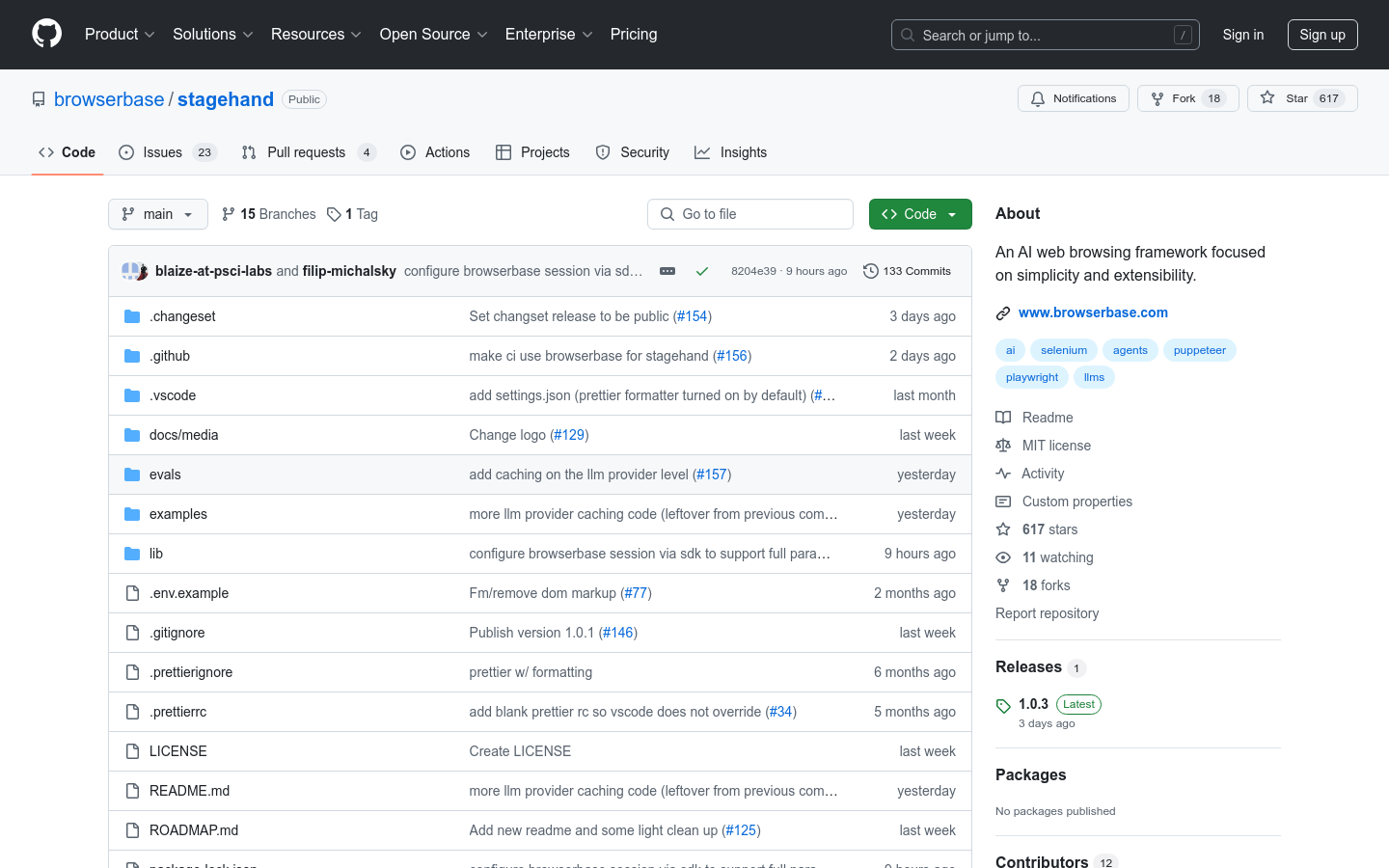Open 133 Commits history

pyautogui.click(x=907, y=271)
